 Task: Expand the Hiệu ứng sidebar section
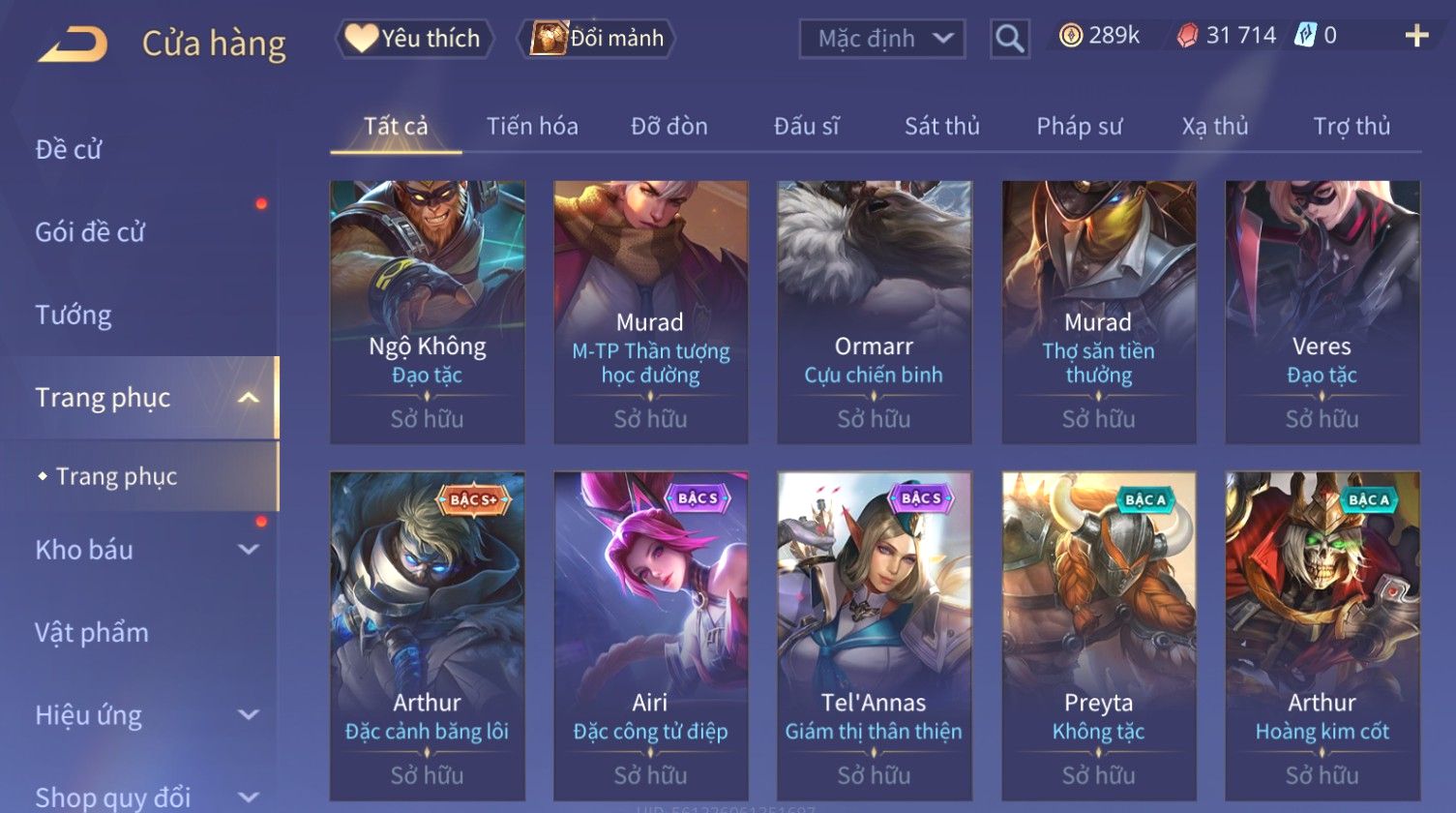(x=249, y=715)
